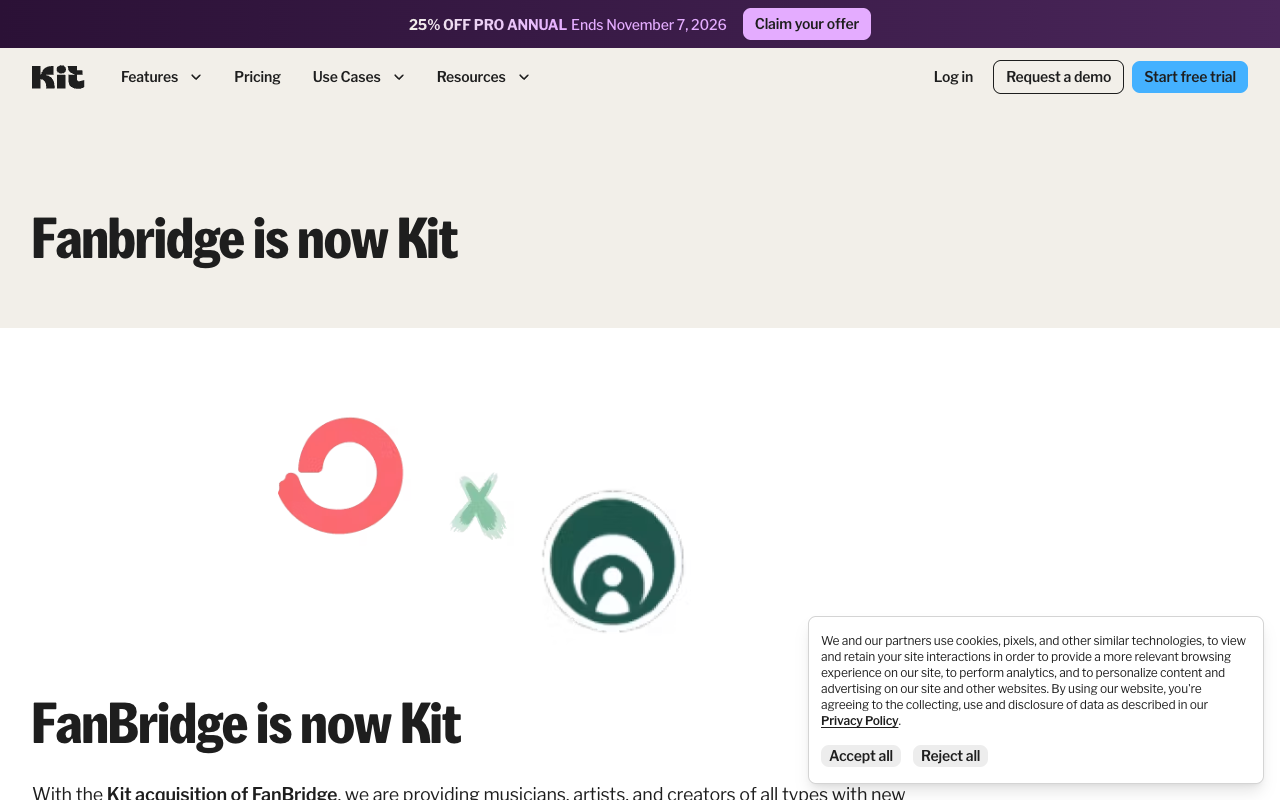
Task: Claim your offer in promo banner
Action: coord(807,24)
